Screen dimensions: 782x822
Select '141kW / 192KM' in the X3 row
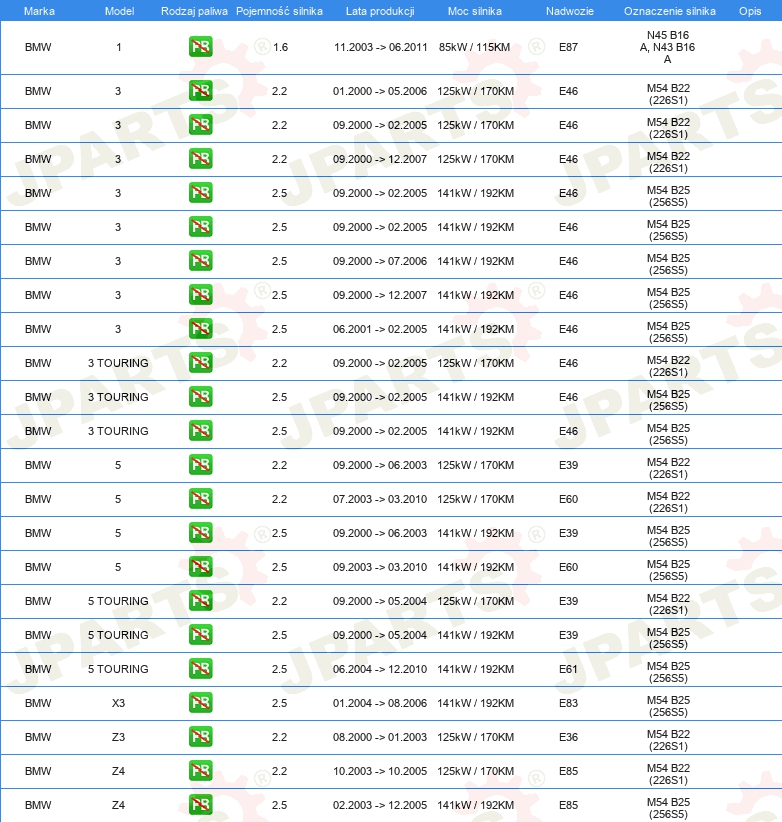pos(476,703)
